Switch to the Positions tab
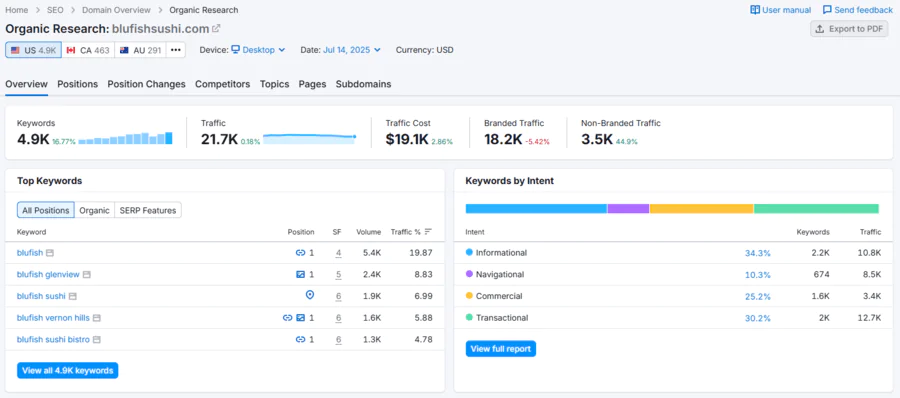The image size is (900, 398). click(x=77, y=84)
